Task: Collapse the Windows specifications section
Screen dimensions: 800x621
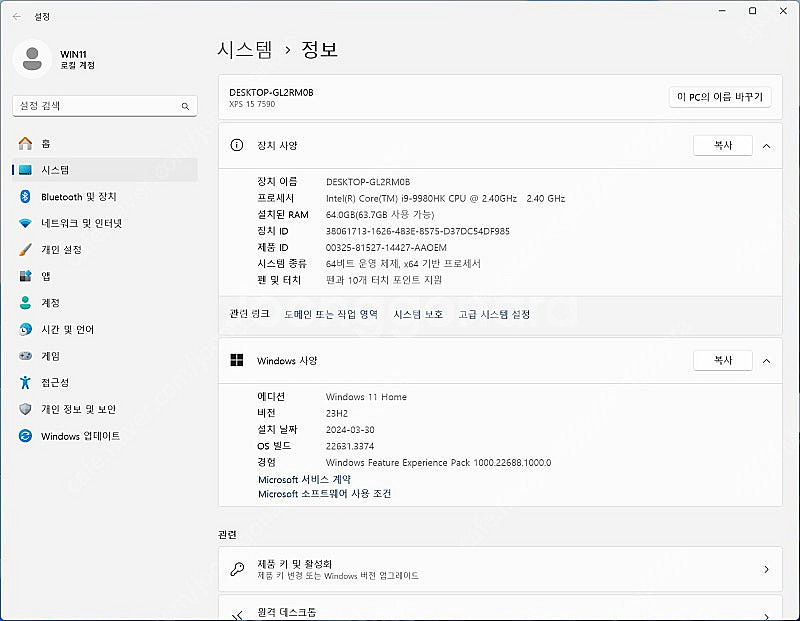Action: click(766, 361)
